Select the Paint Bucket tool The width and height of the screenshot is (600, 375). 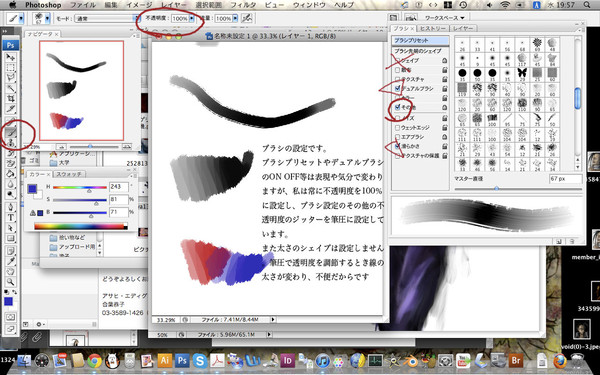pos(11,173)
